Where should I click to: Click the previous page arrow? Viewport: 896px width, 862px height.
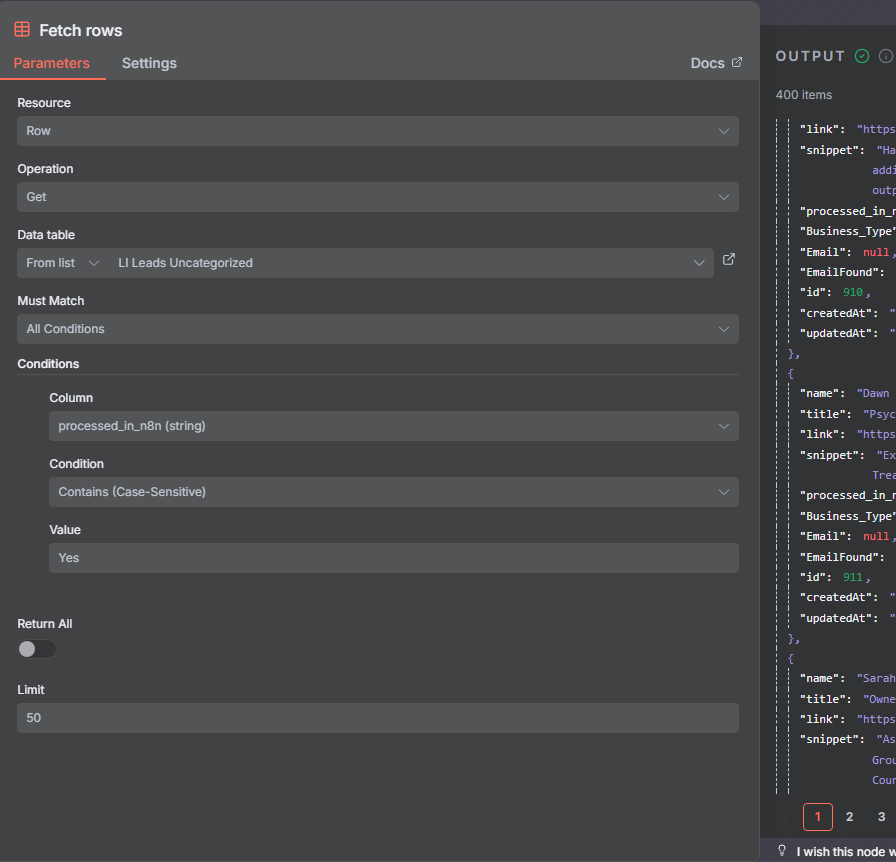click(x=787, y=817)
